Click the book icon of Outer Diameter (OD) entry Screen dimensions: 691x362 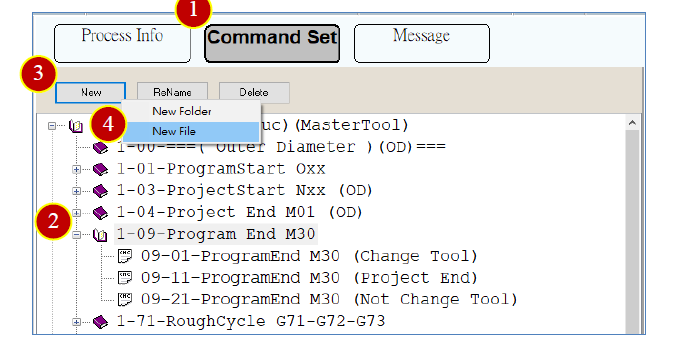tap(100, 148)
